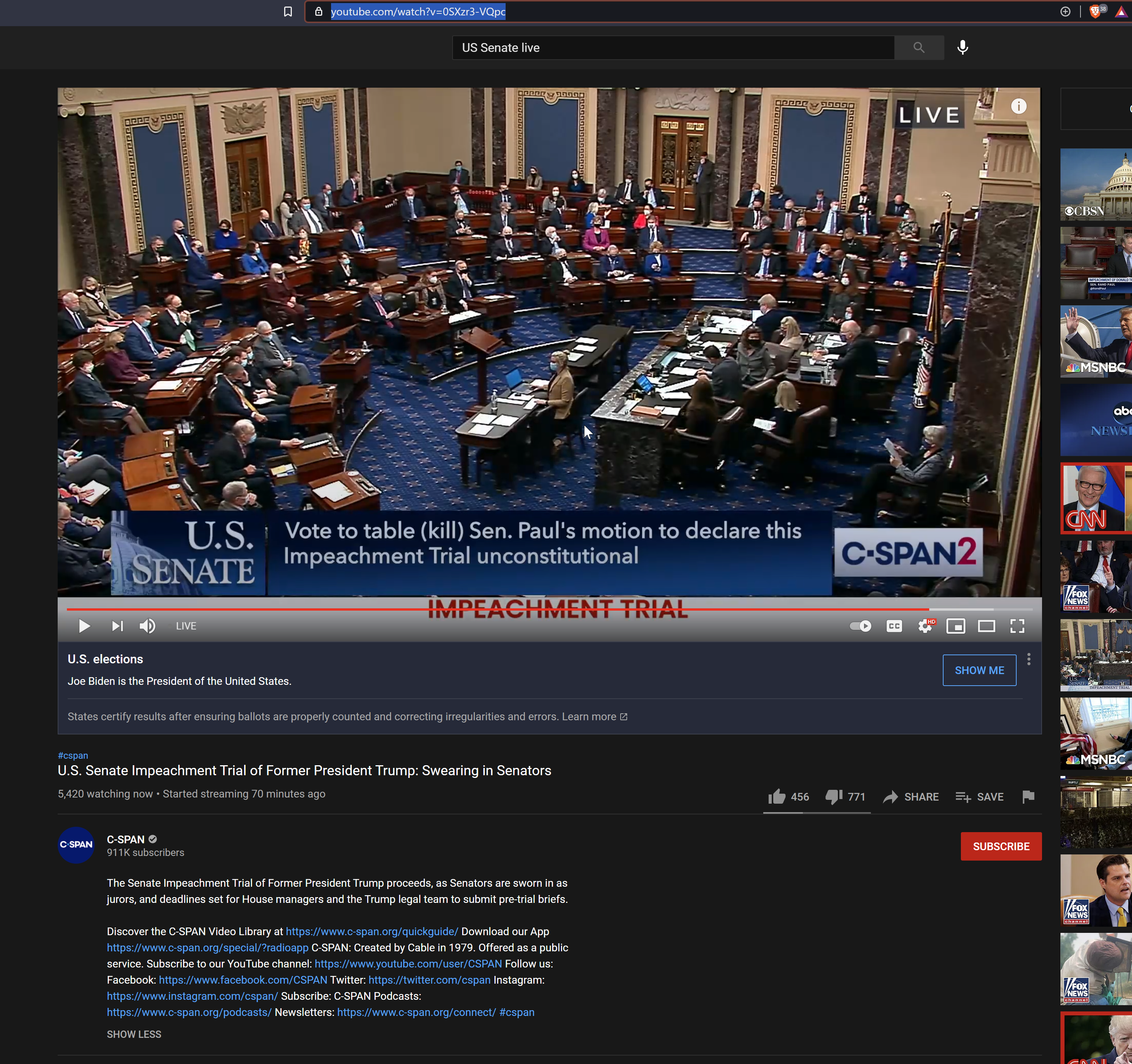
Task: Dislike the video
Action: click(845, 797)
